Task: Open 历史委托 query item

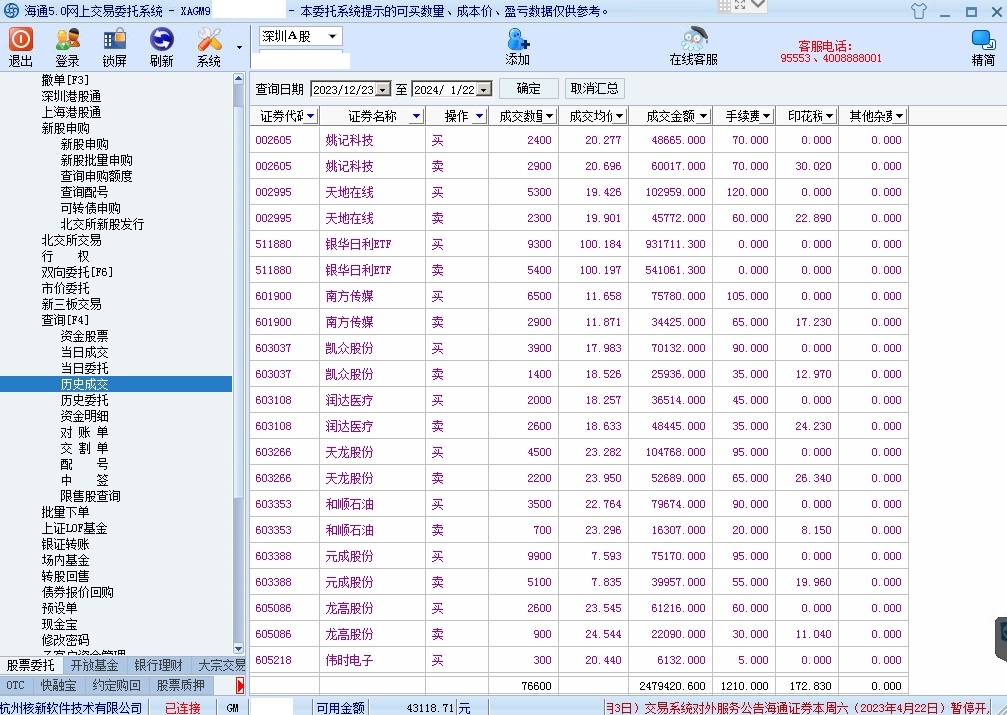Action: 84,400
